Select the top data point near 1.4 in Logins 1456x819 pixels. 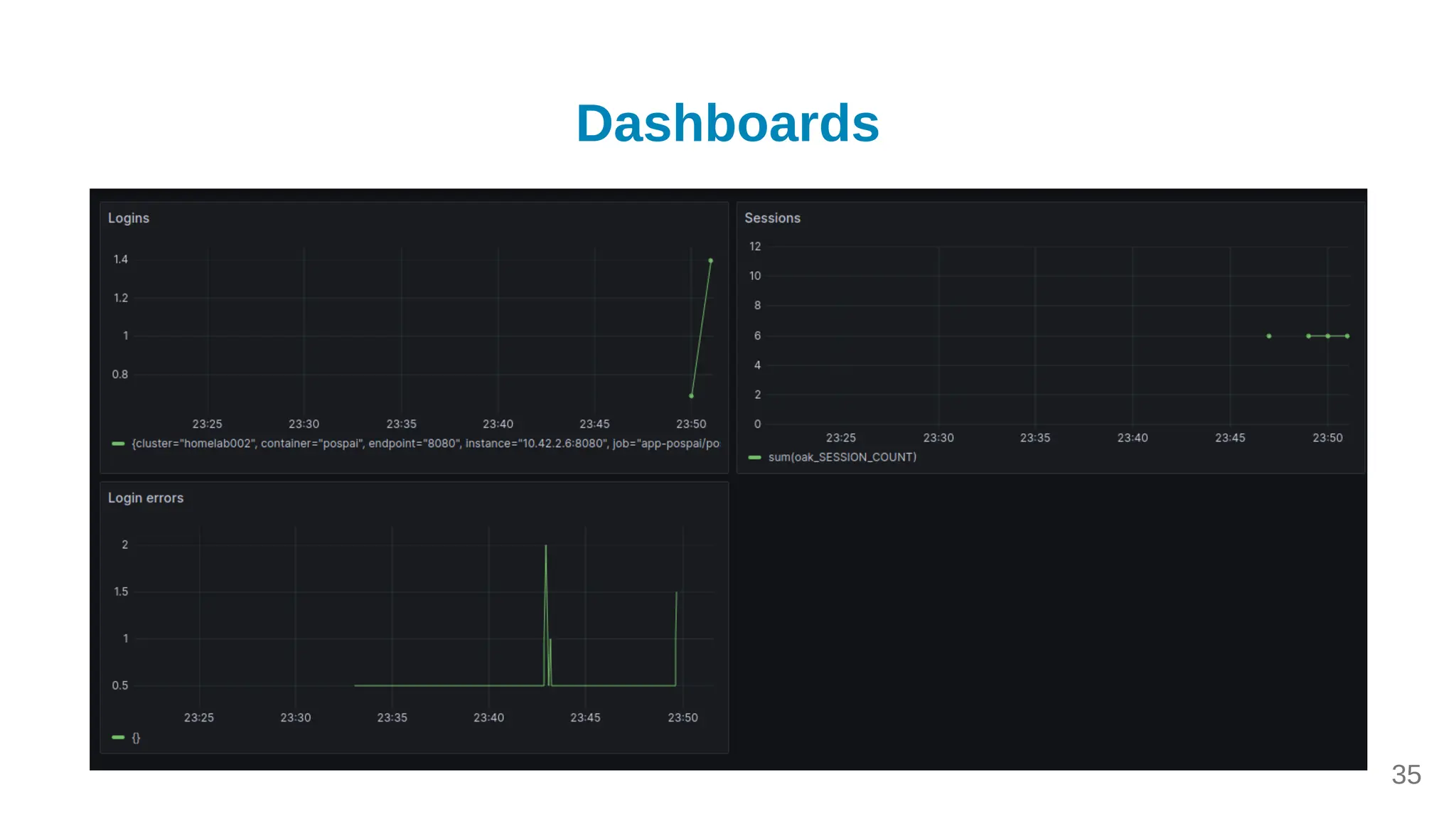point(710,261)
